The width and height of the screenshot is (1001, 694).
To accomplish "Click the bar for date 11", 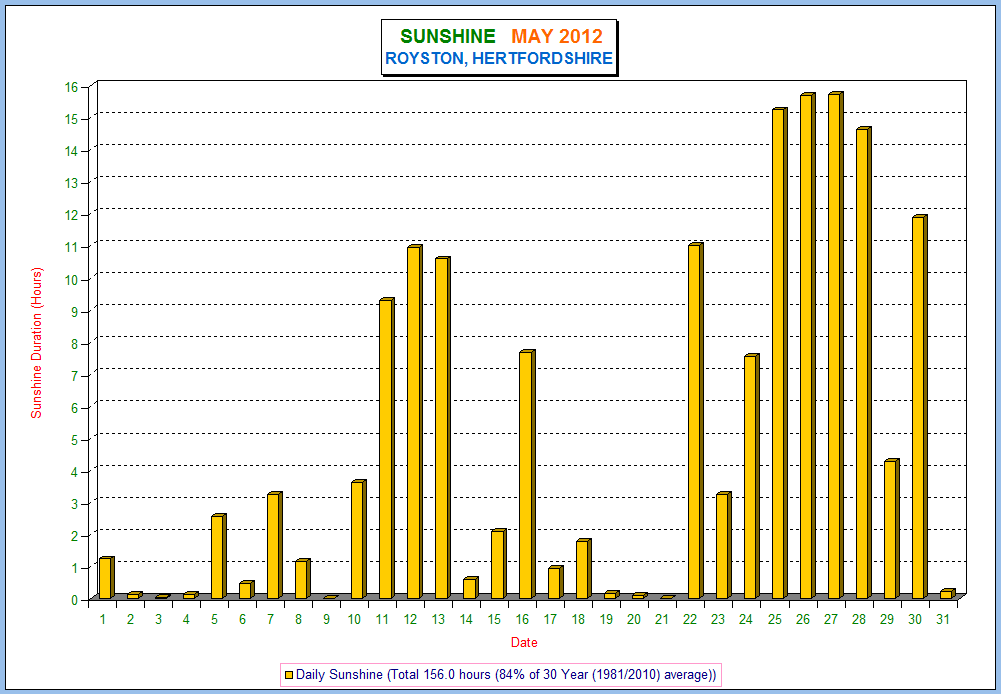I will pos(387,449).
